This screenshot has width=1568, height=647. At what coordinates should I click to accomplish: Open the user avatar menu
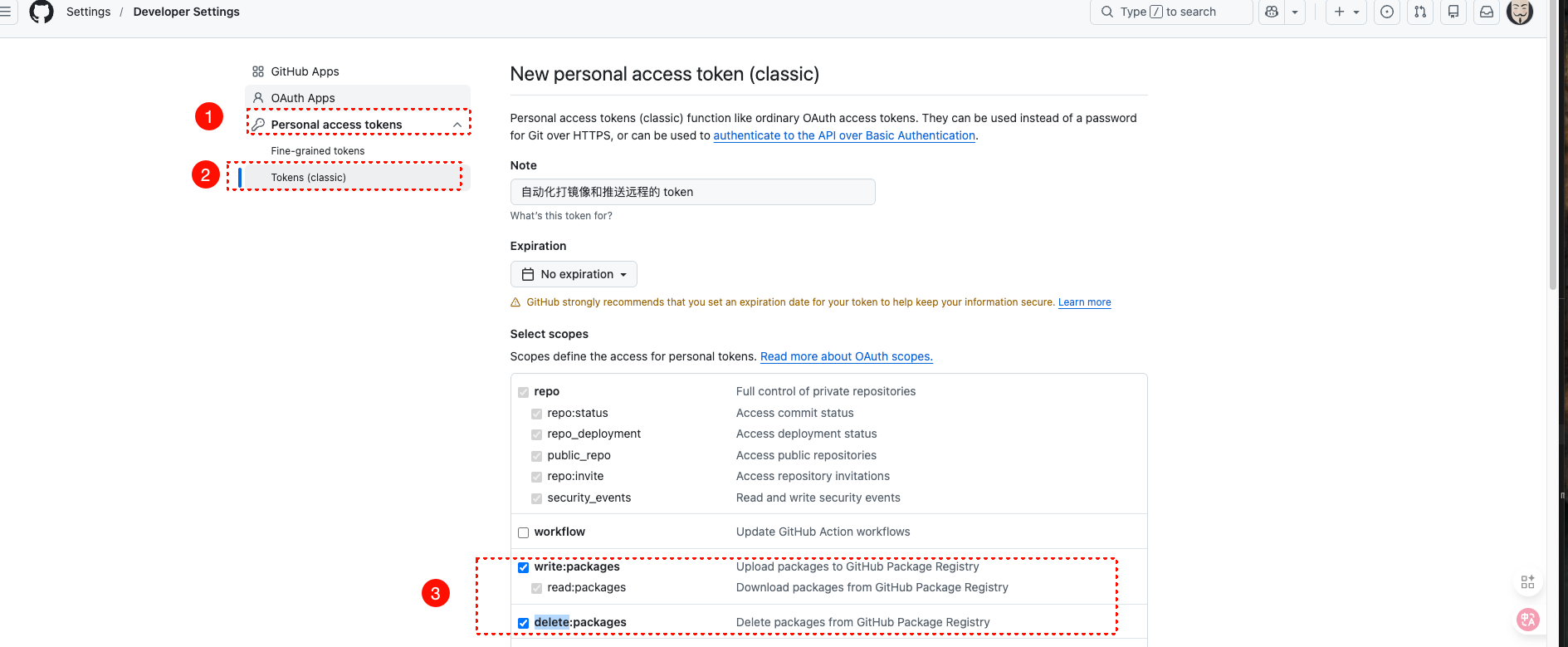pyautogui.click(x=1520, y=12)
